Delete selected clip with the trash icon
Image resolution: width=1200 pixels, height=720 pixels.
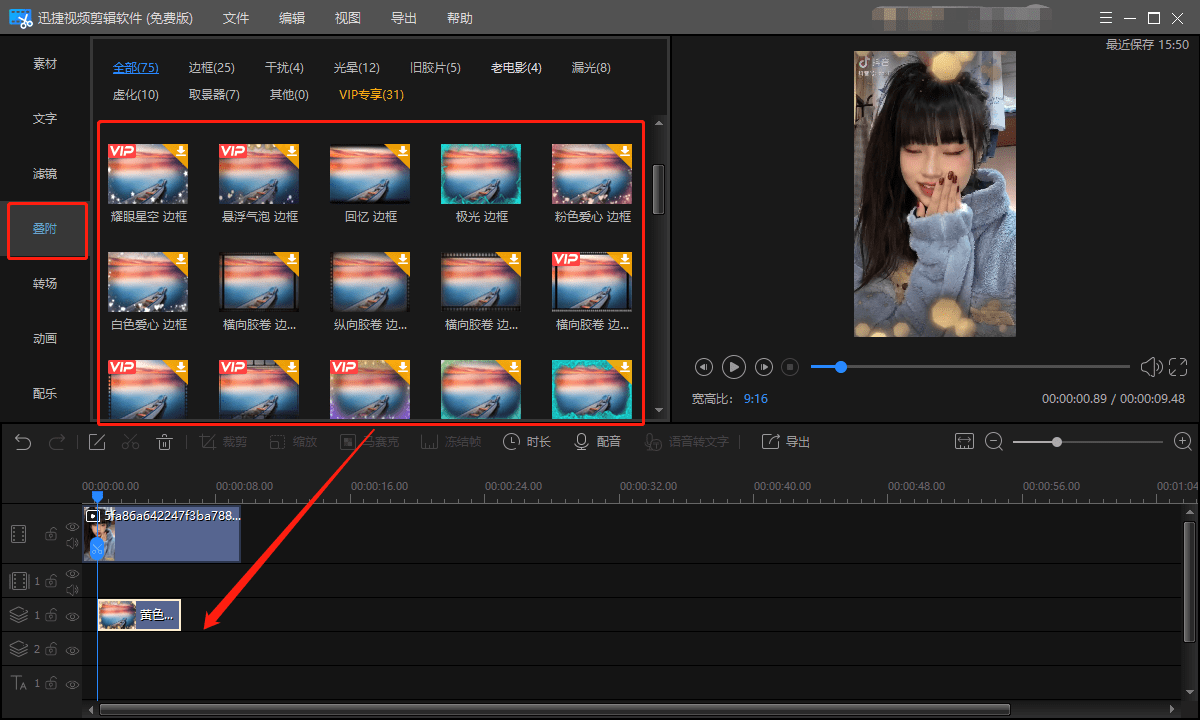coord(165,442)
